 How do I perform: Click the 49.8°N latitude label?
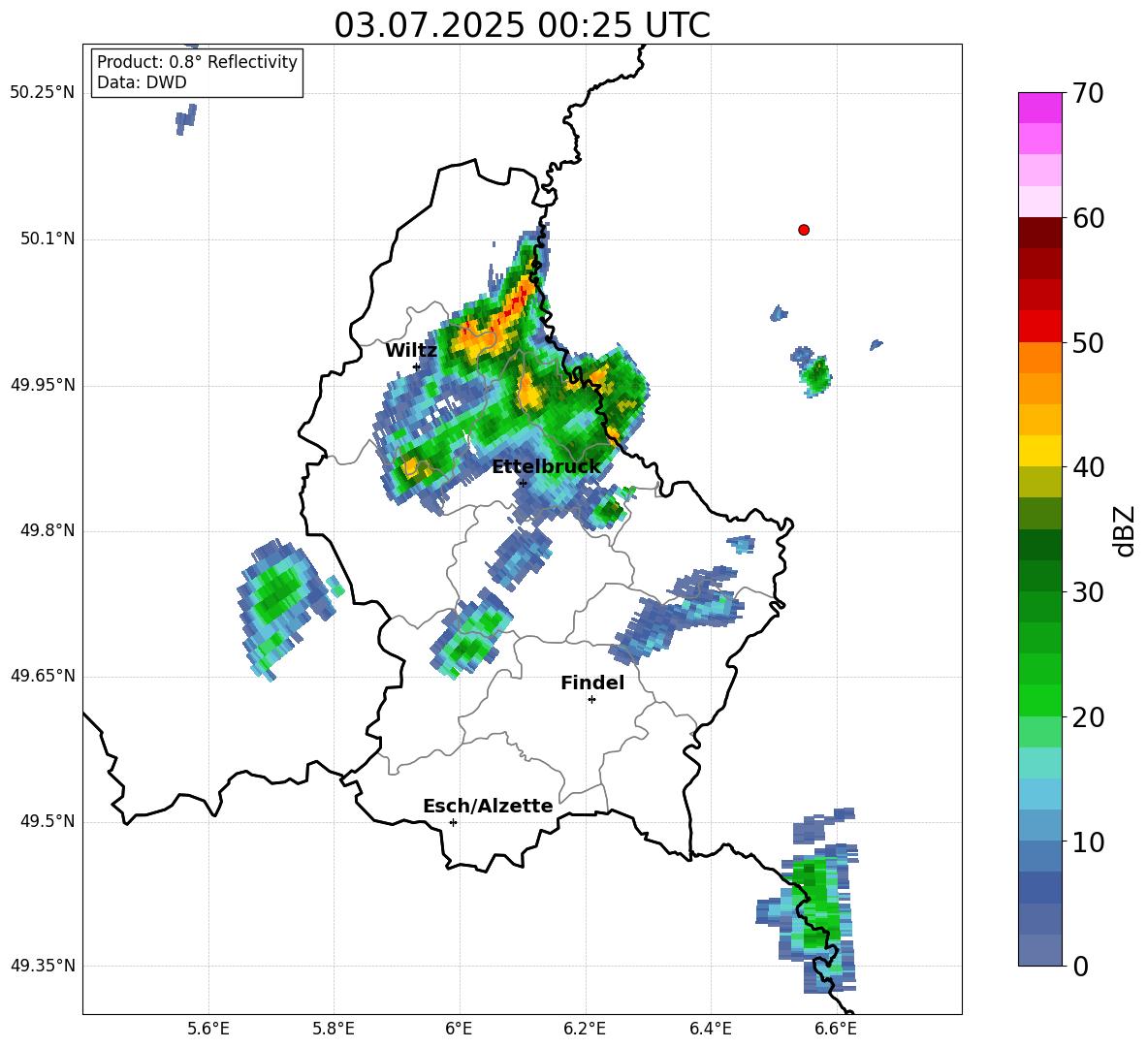tap(48, 530)
